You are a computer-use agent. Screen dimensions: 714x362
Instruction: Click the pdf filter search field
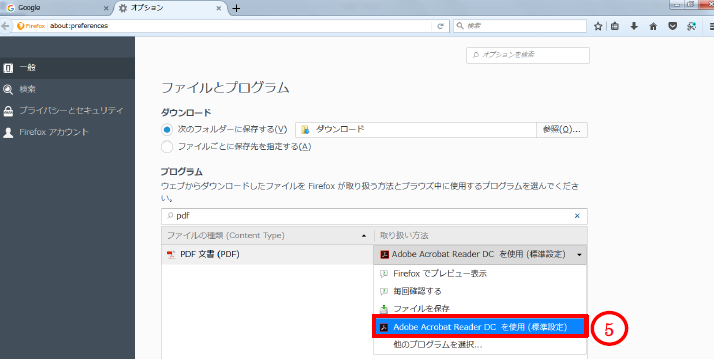point(374,216)
